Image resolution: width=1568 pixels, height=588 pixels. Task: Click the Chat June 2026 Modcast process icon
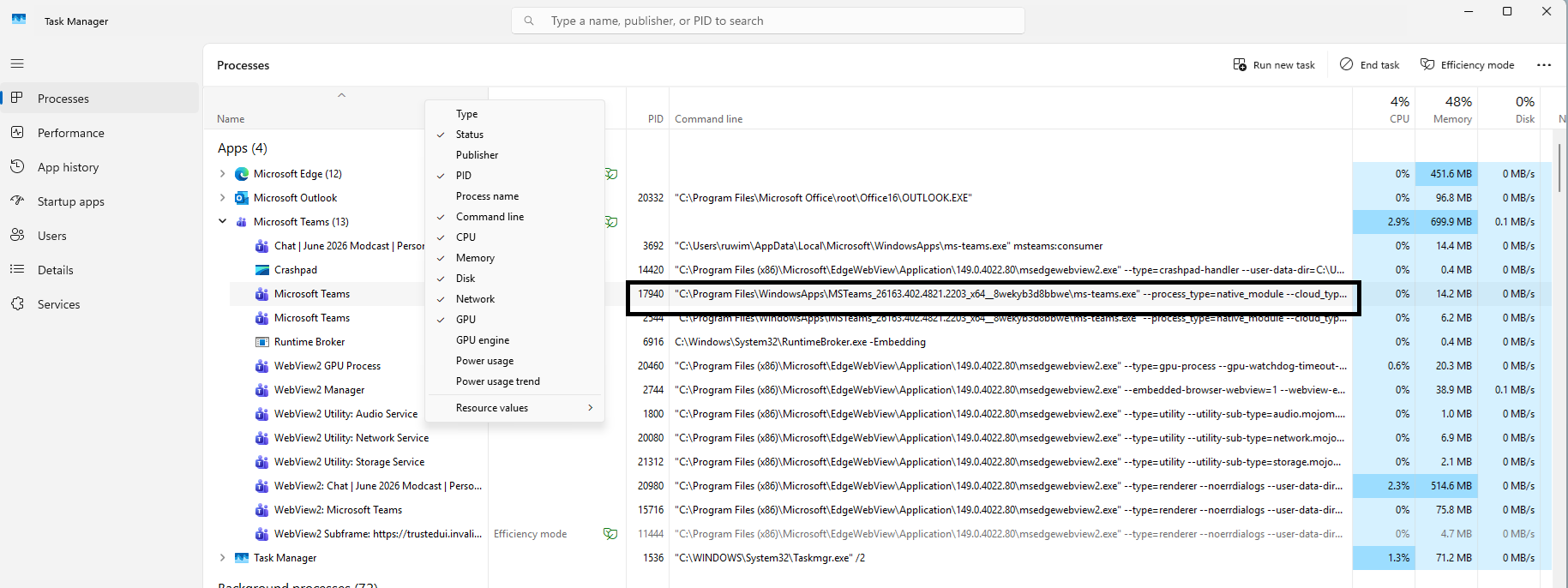click(x=262, y=246)
